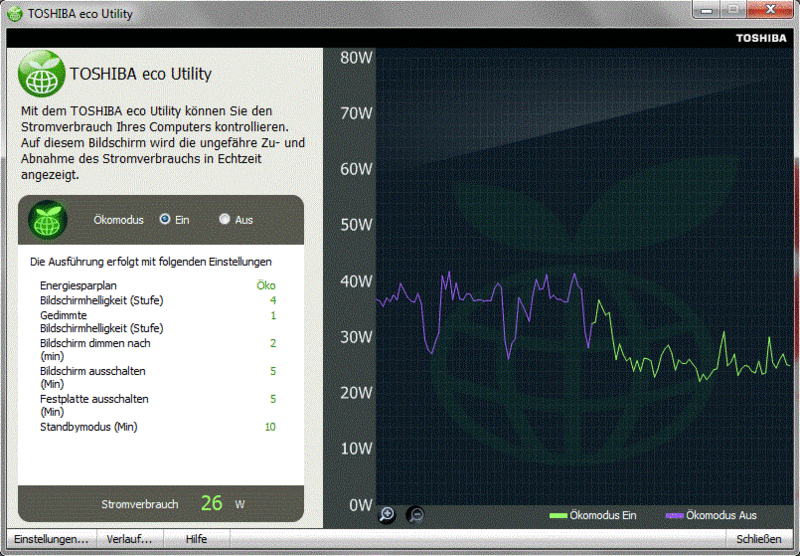Disable Ökomodus with the Aus radio button

225,219
